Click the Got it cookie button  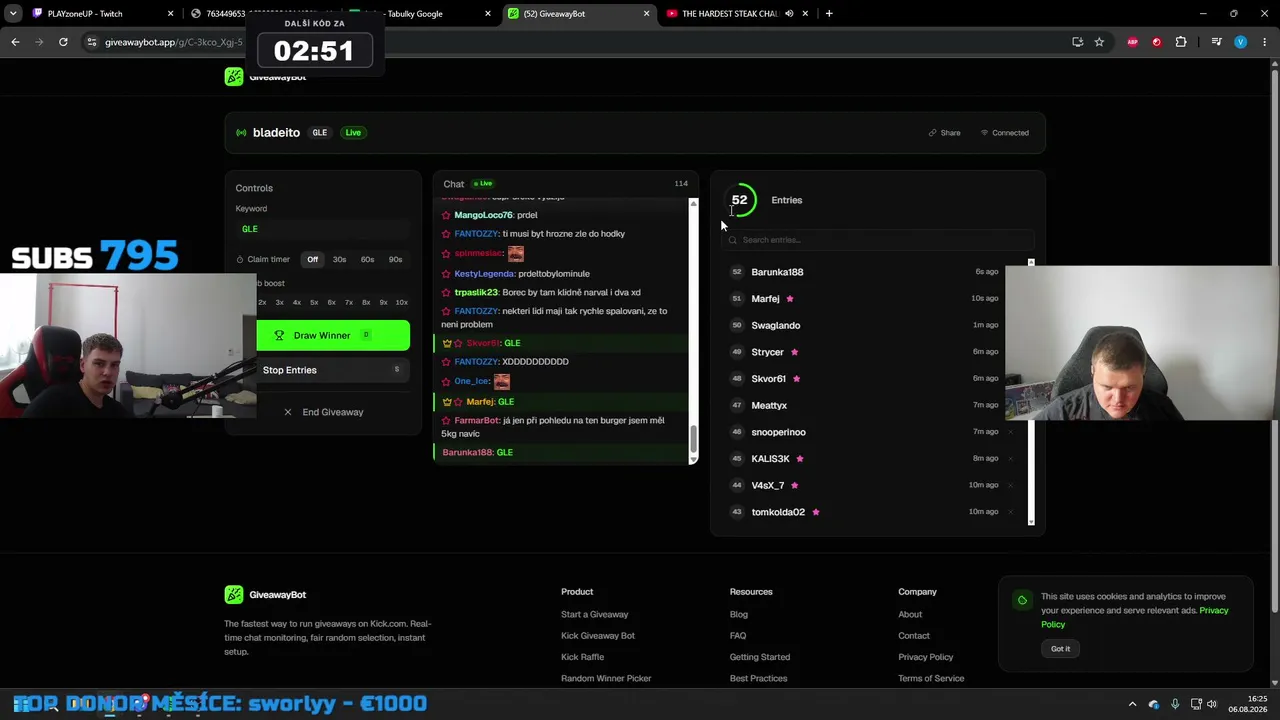pyautogui.click(x=1060, y=649)
